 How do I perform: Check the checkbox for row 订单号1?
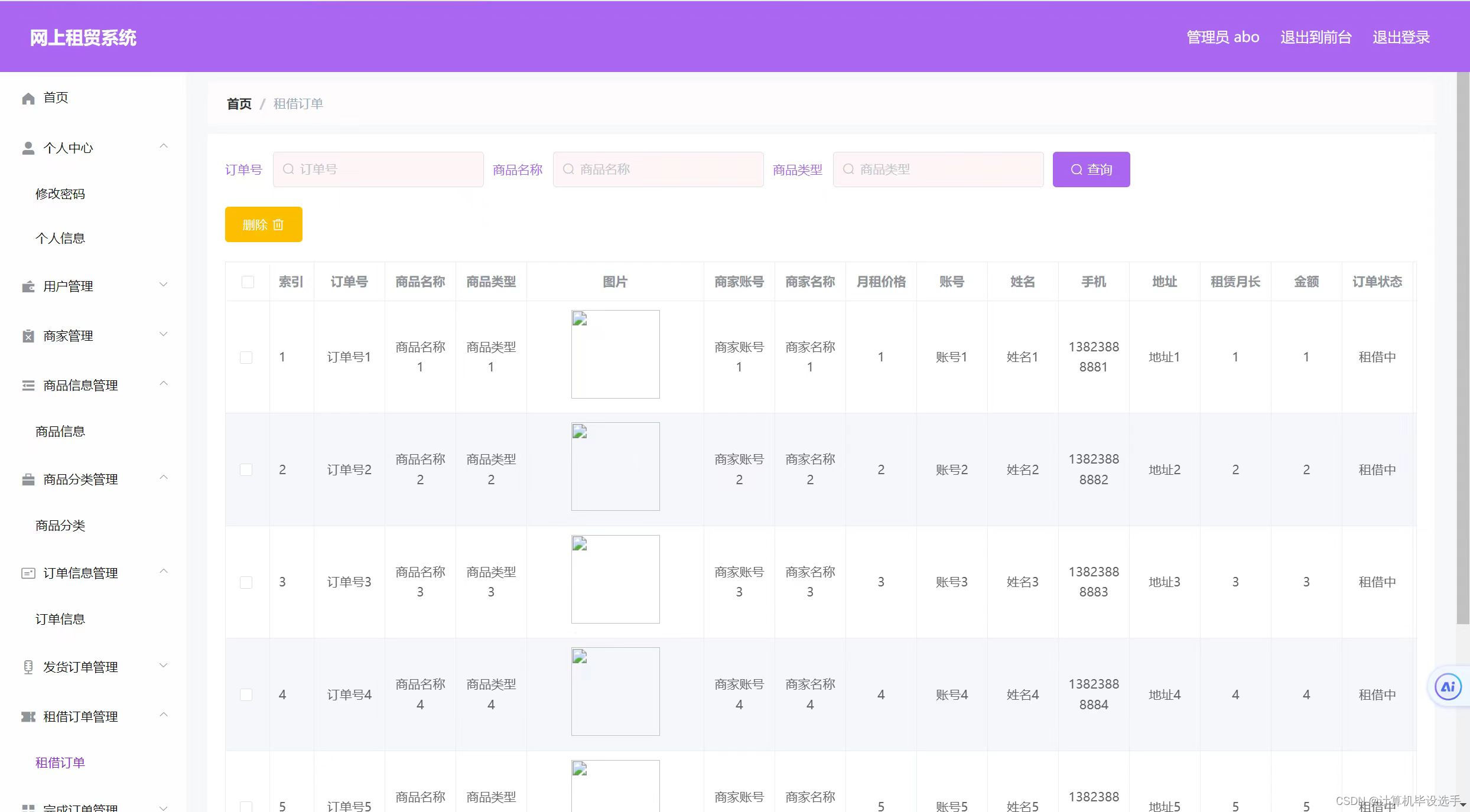pyautogui.click(x=246, y=357)
